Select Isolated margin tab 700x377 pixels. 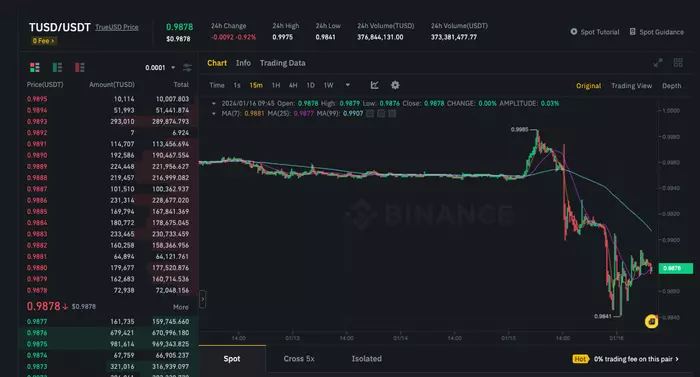click(x=367, y=359)
